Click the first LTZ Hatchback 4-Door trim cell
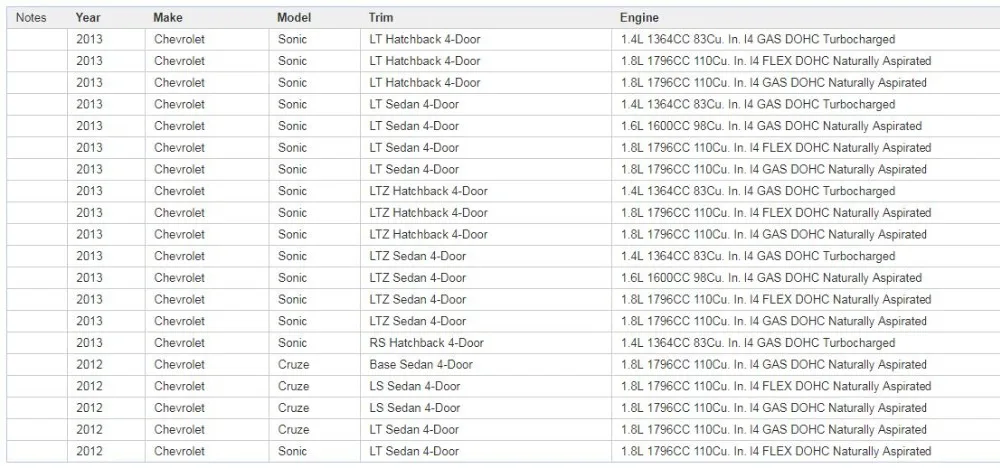The height and width of the screenshot is (468, 1000). point(485,191)
